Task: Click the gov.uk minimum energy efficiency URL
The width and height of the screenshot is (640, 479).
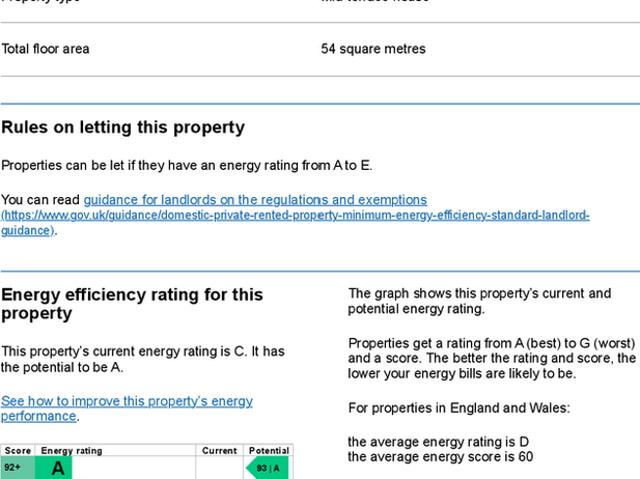Action: [x=295, y=216]
